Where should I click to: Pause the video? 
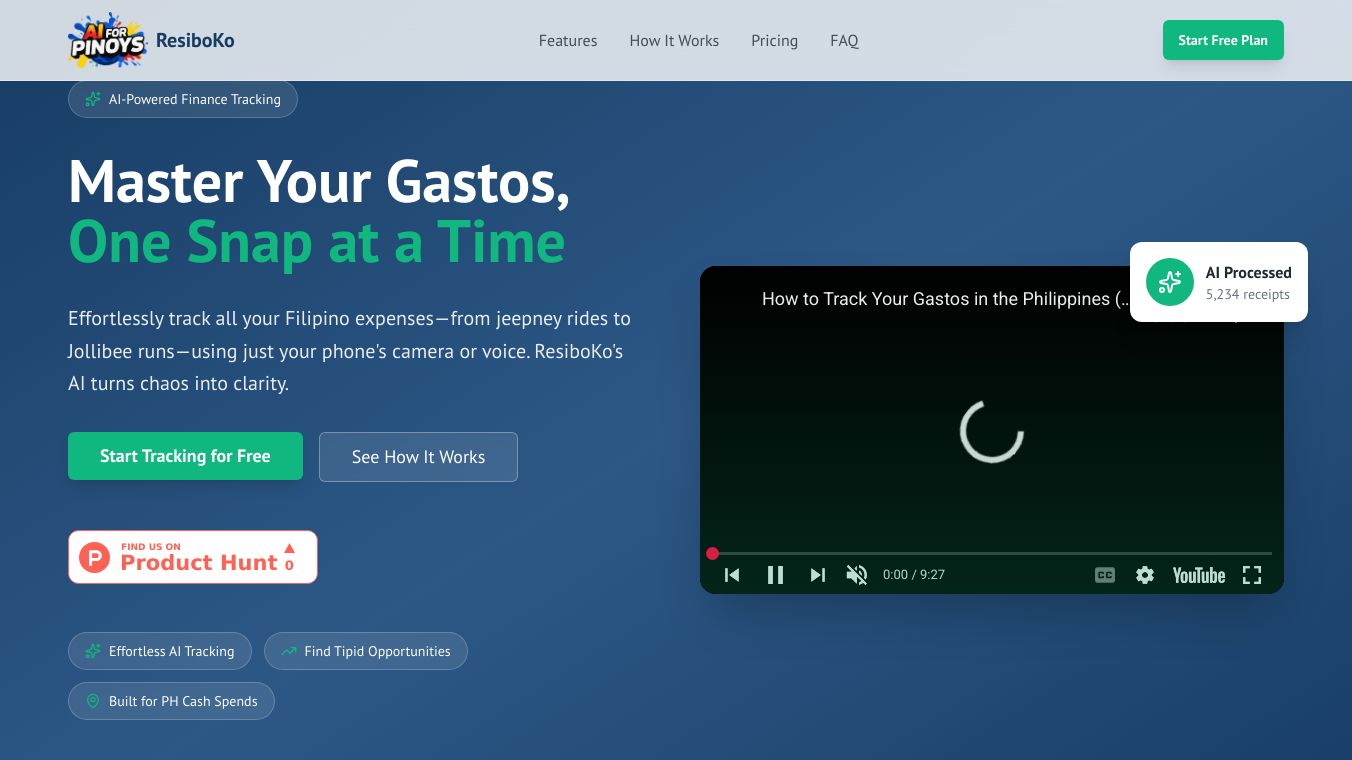click(x=775, y=575)
